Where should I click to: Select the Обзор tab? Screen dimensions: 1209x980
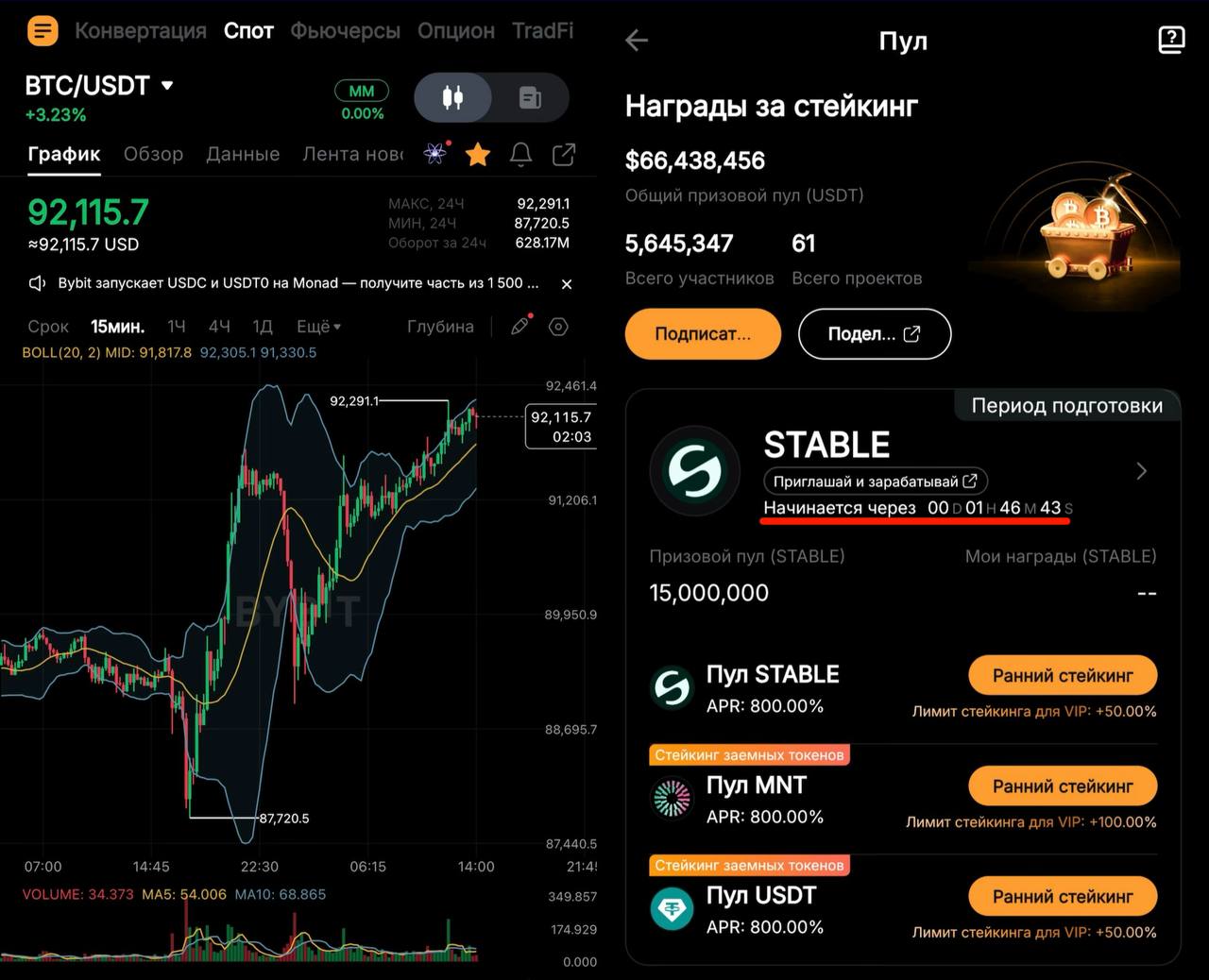point(153,154)
